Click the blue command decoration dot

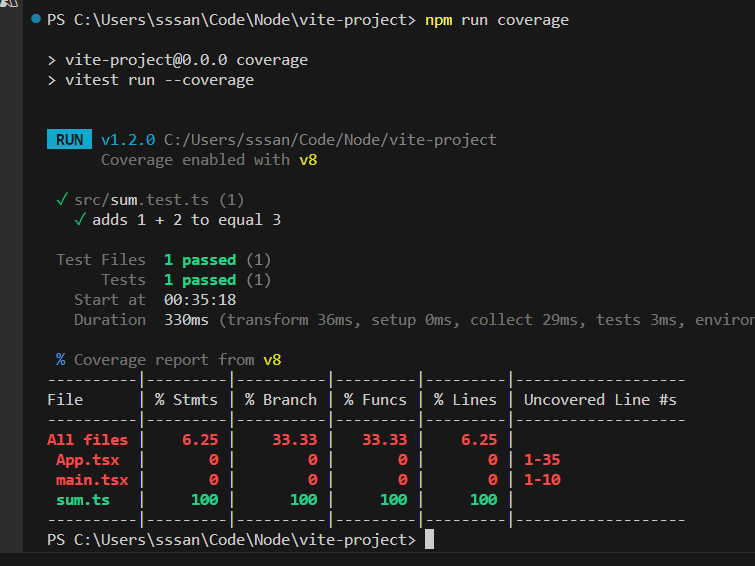(36, 20)
